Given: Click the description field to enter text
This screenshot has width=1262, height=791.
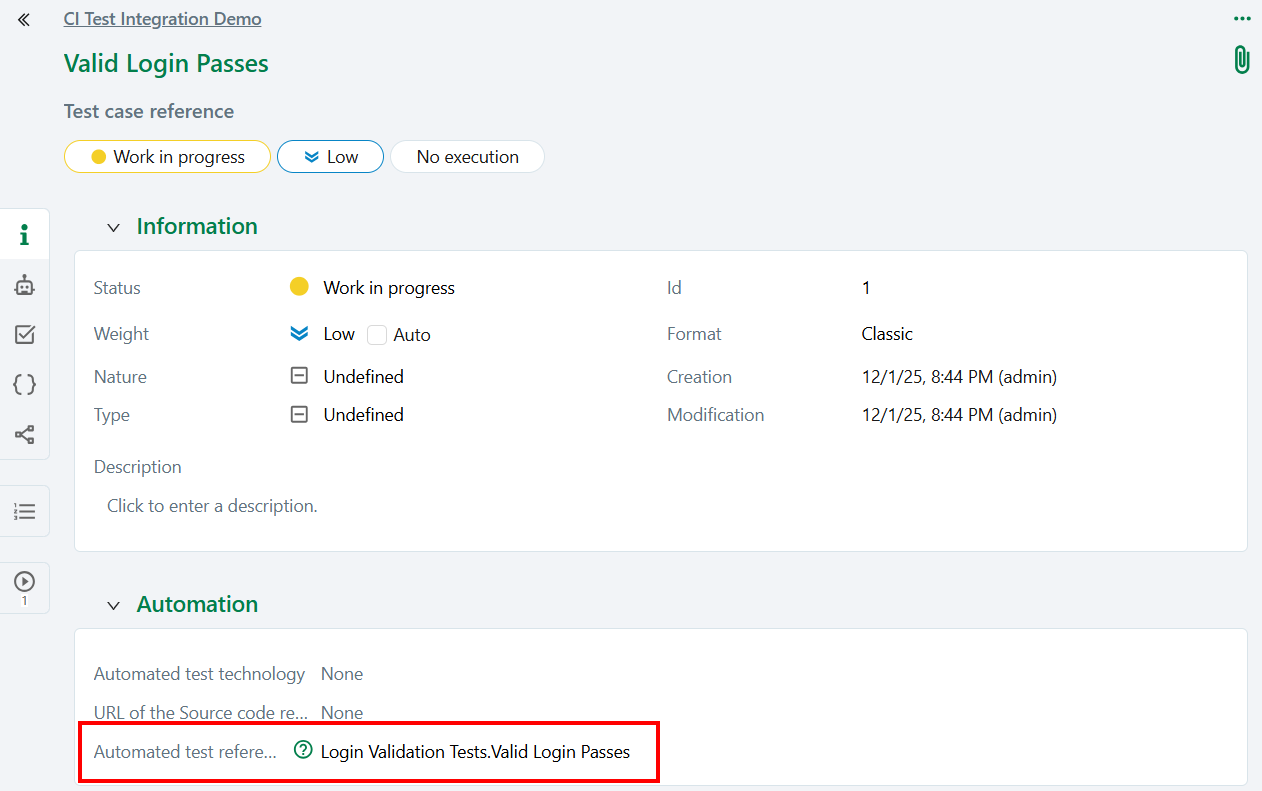Looking at the screenshot, I should click(212, 505).
